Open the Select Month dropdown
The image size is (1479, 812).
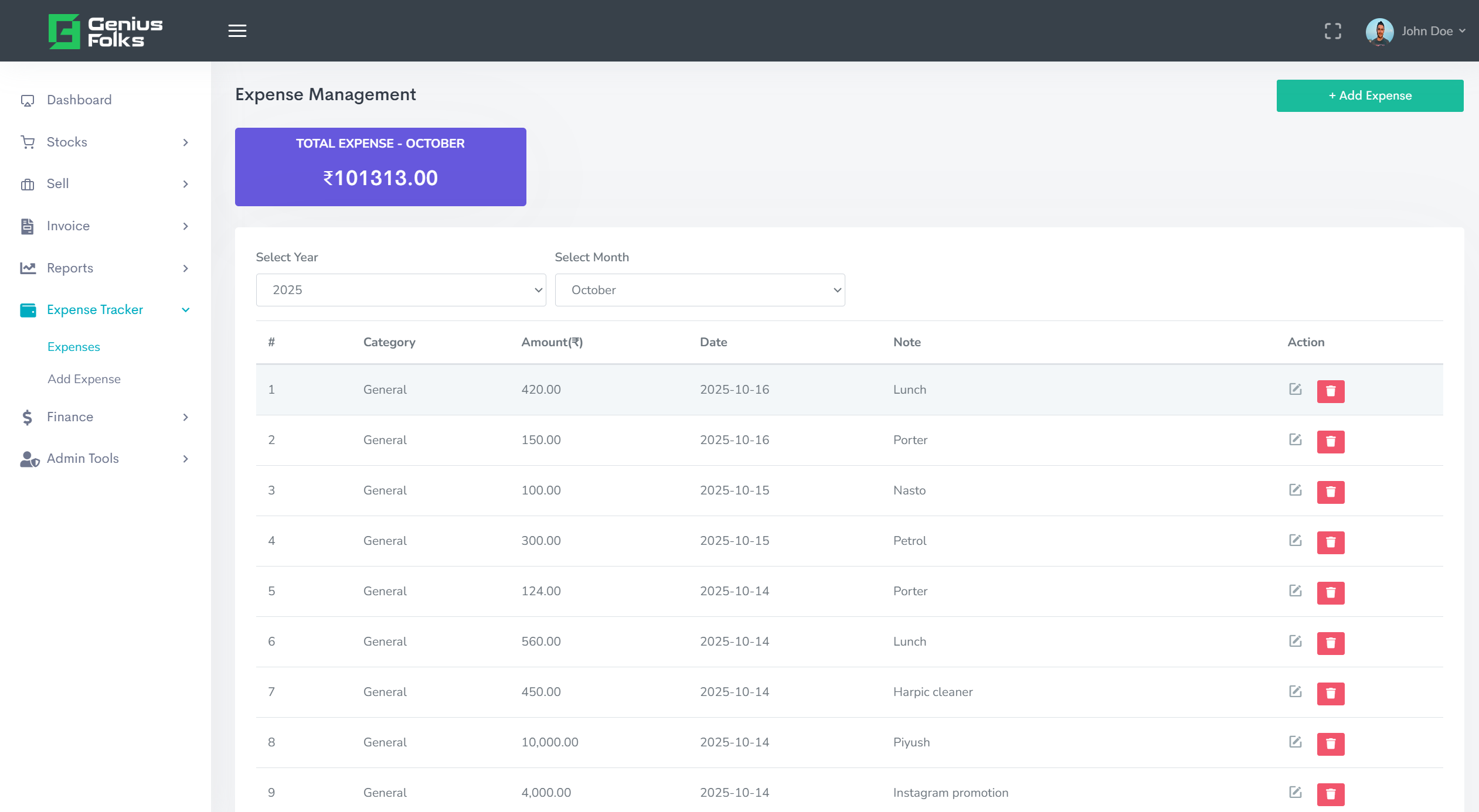tap(699, 289)
